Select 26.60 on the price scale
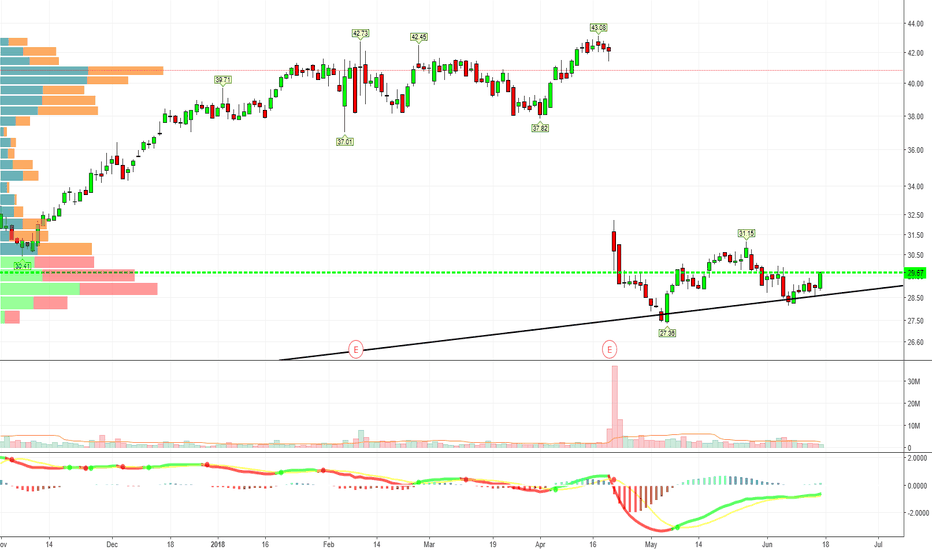This screenshot has width=932, height=550. 915,342
